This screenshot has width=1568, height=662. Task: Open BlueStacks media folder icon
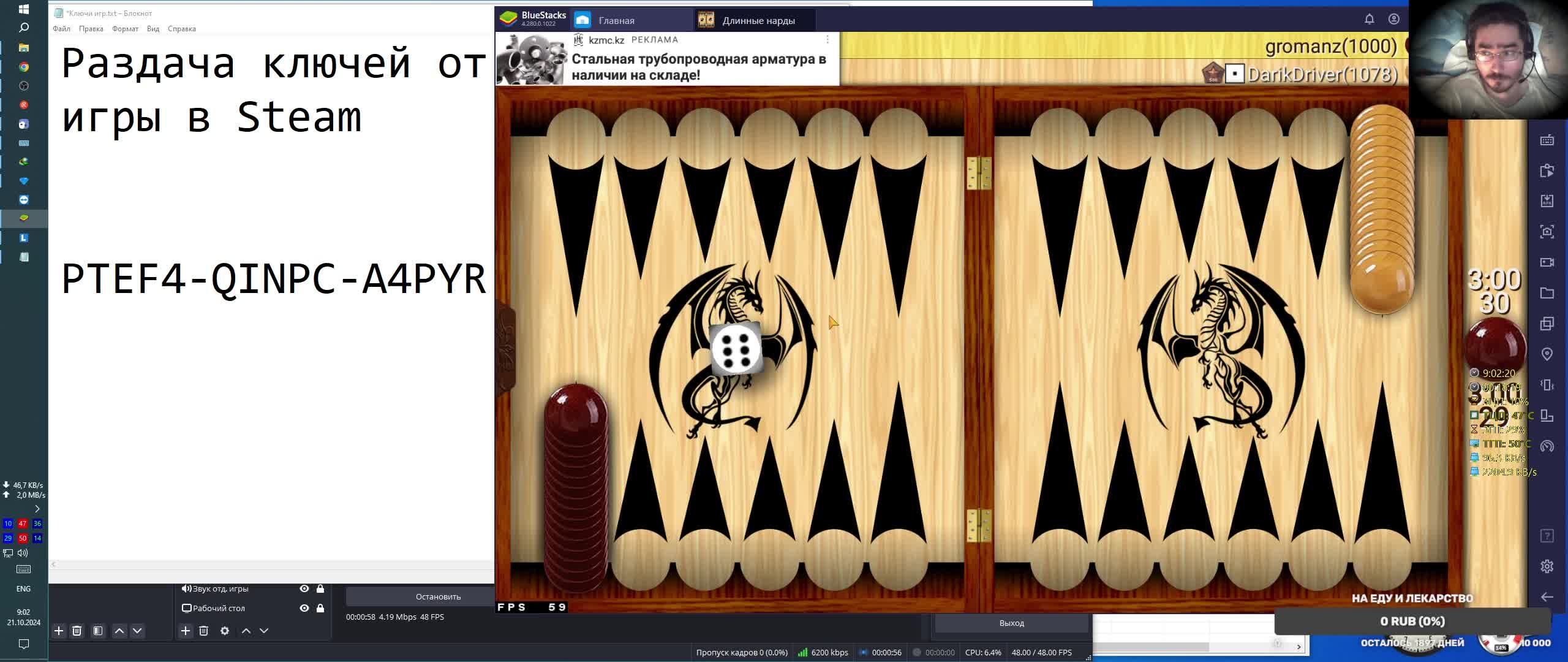1547,293
